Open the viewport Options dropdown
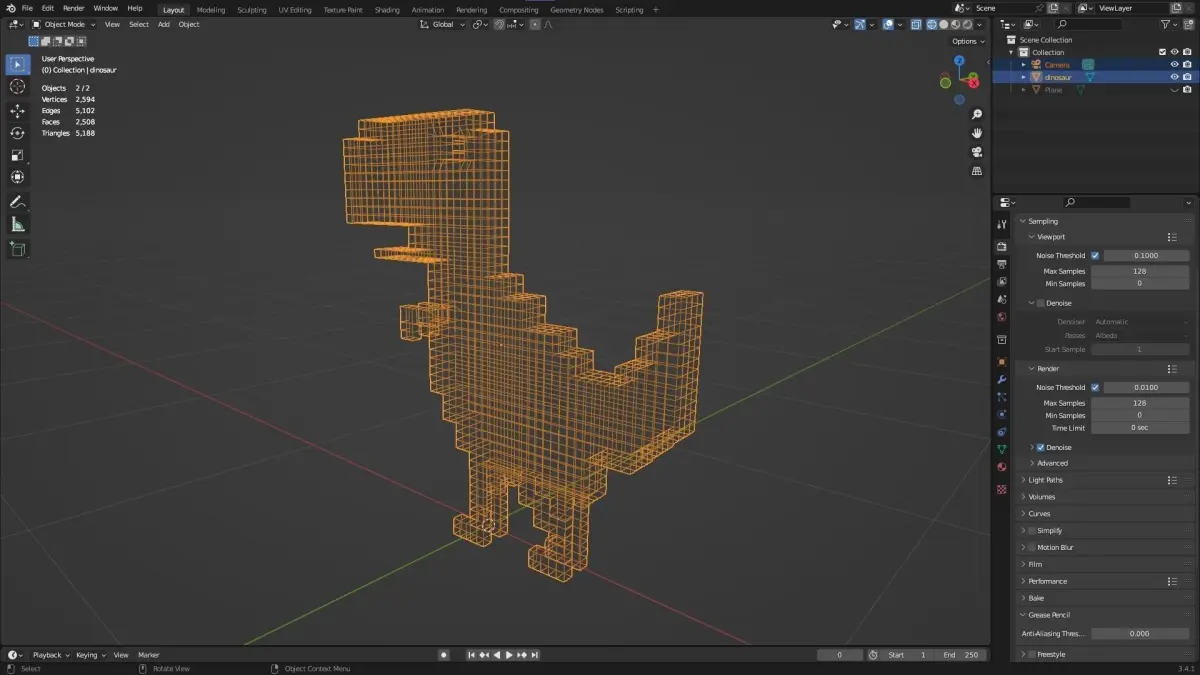Screen dimensions: 1200x675 [967, 41]
